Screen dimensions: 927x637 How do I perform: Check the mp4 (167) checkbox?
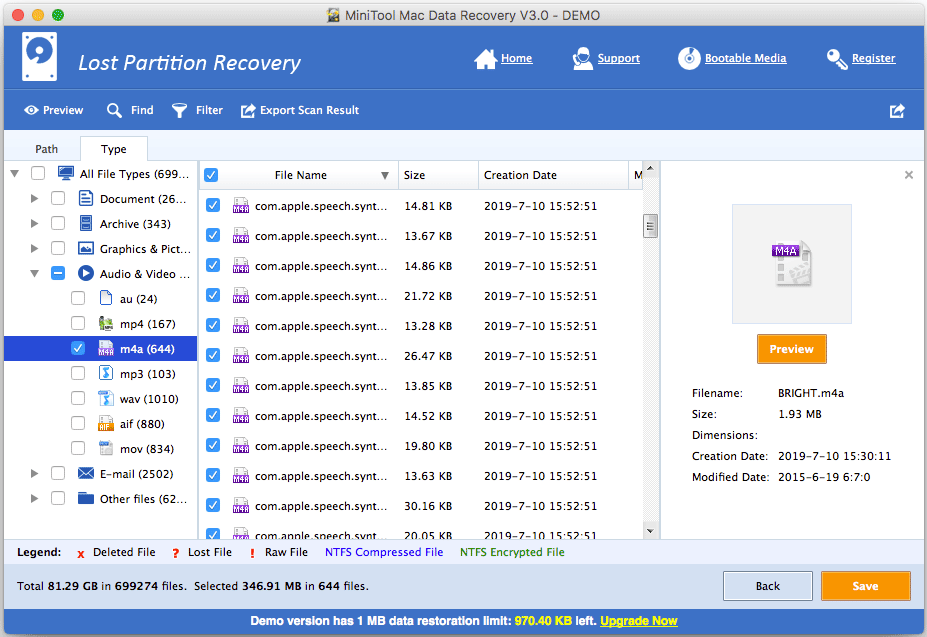tap(78, 324)
